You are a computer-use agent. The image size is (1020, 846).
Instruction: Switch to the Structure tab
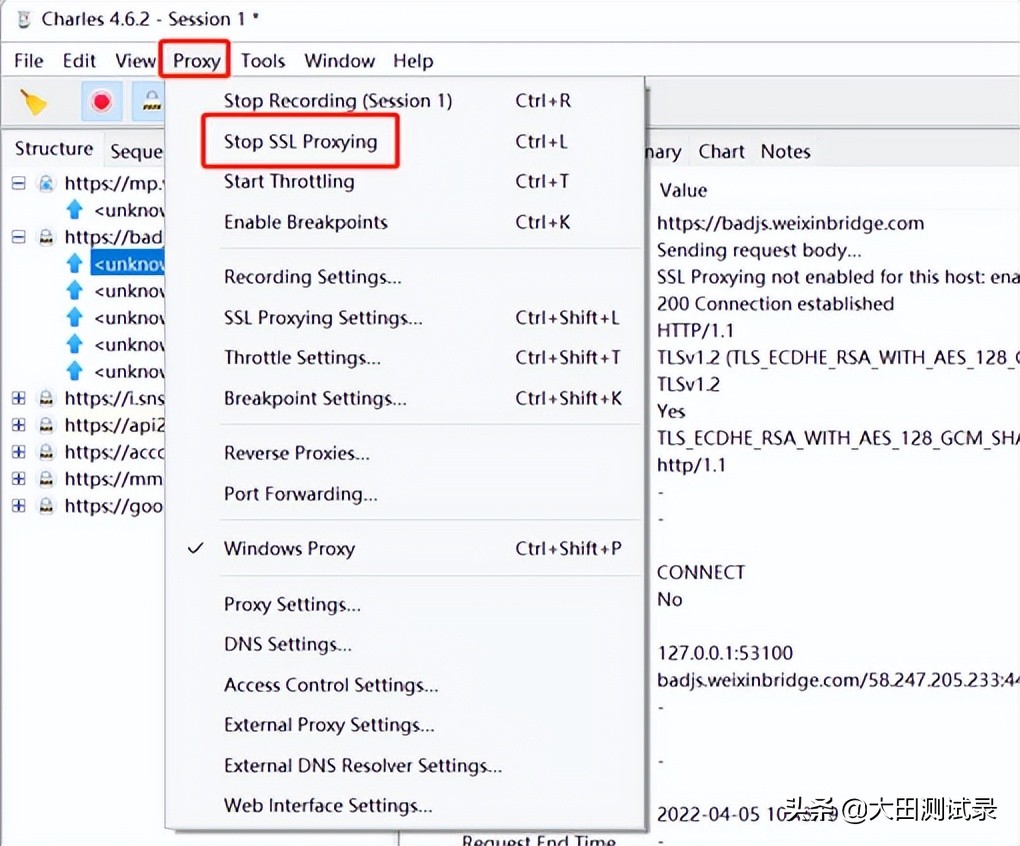tap(54, 149)
